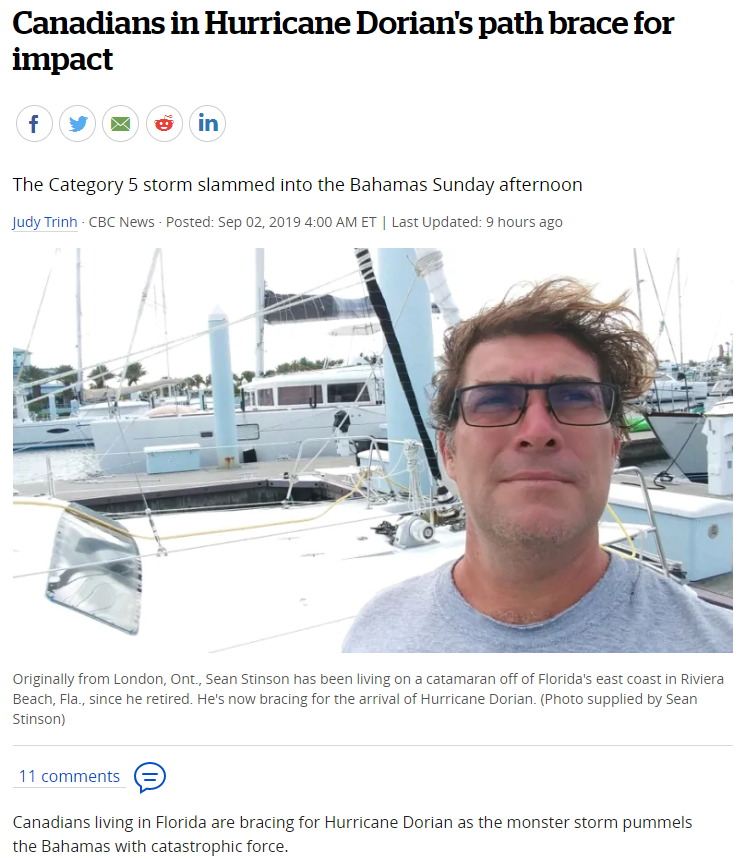This screenshot has width=747, height=859.
Task: Click the Photo supplied by Sean Stinson credit
Action: coord(355,709)
